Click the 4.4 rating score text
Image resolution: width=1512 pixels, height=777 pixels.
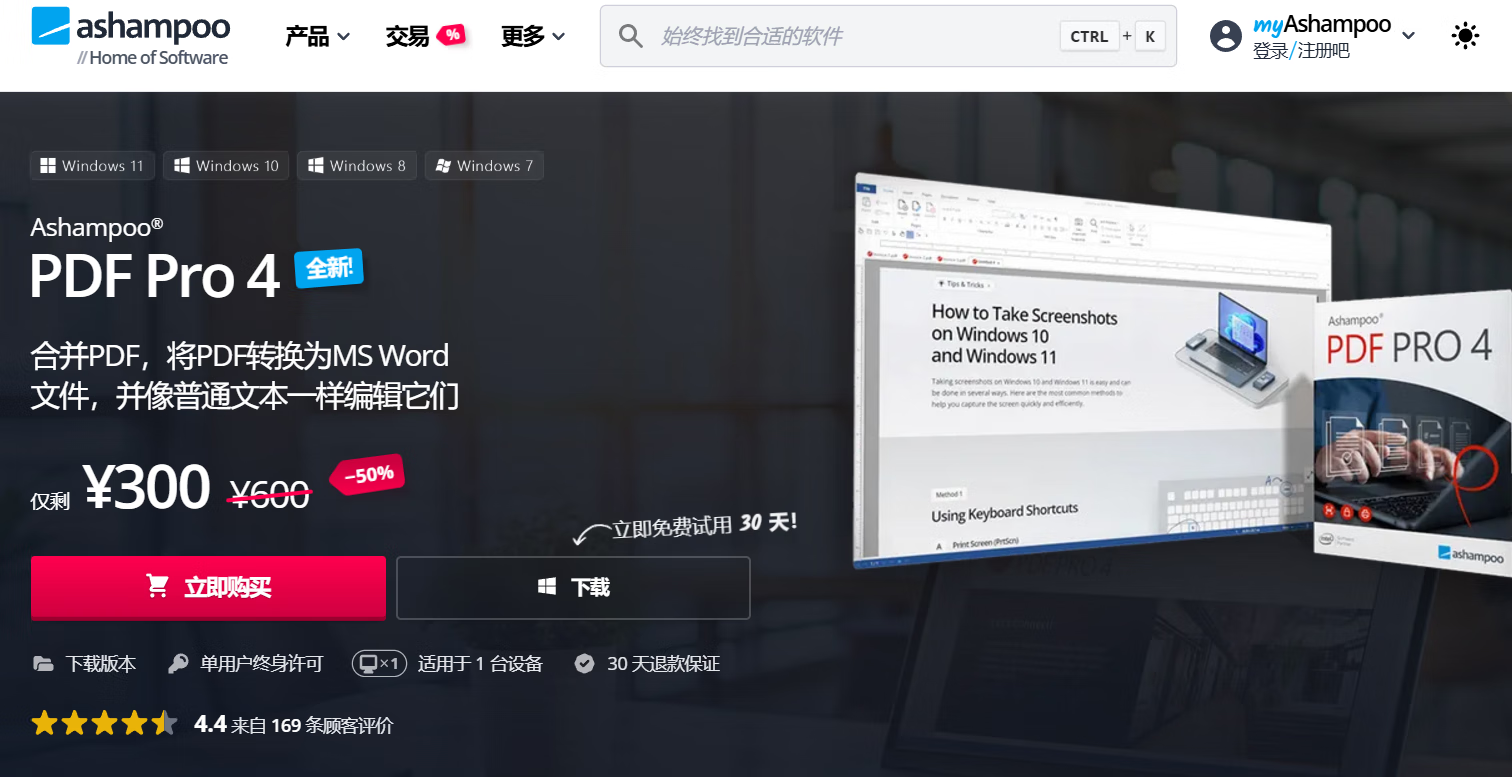210,724
